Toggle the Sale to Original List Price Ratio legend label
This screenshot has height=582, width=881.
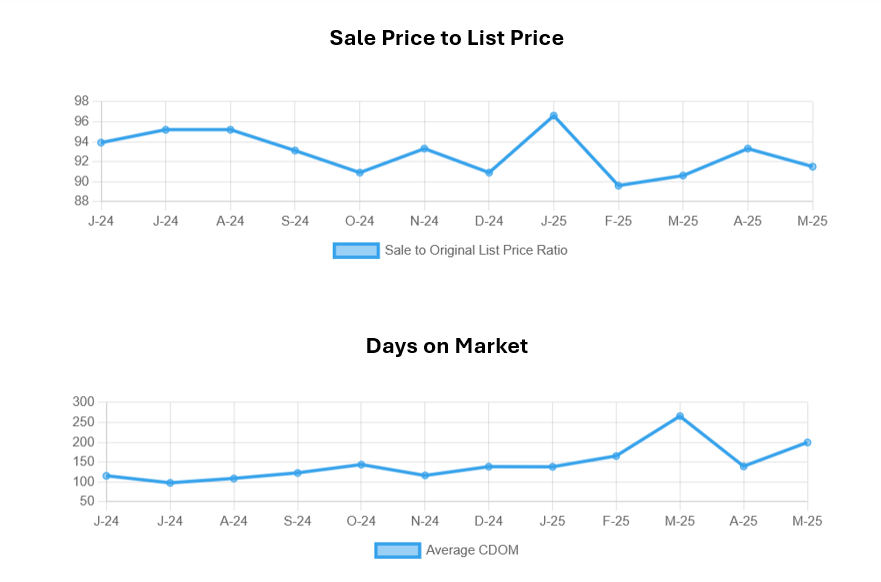point(476,250)
